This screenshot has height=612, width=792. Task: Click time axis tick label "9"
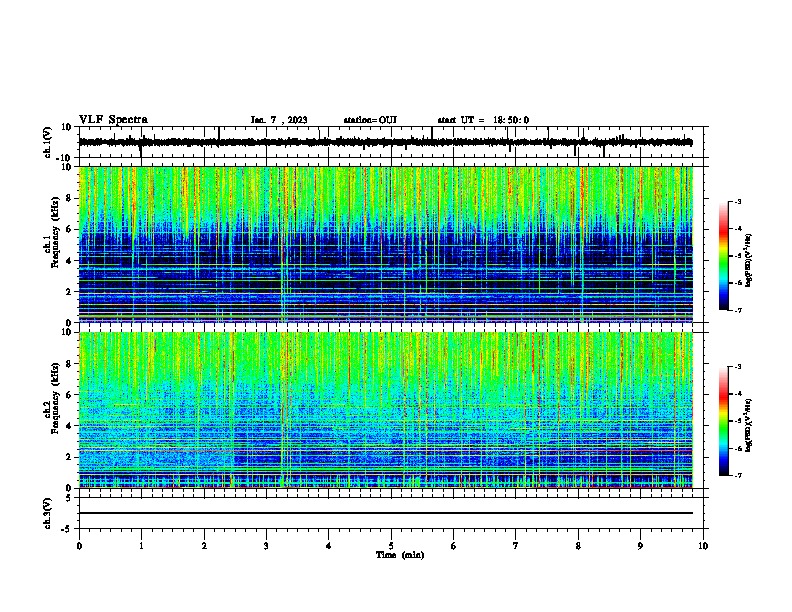(x=640, y=546)
